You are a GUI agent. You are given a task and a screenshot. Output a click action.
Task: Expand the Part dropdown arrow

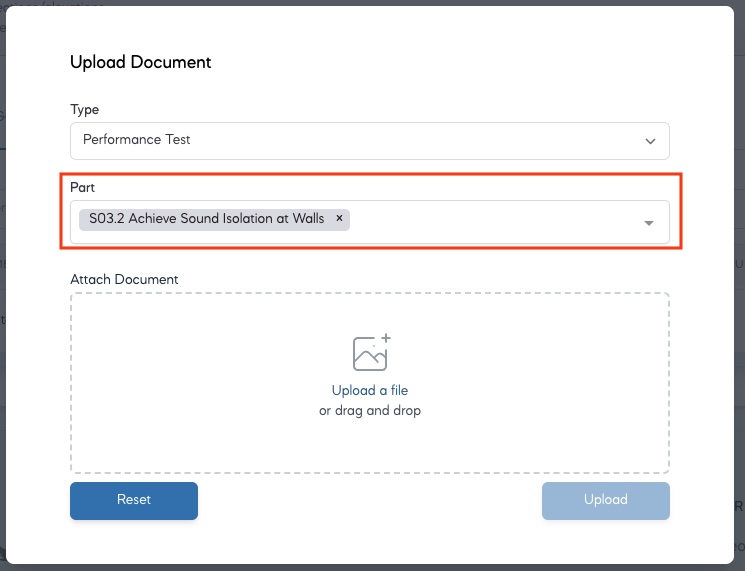(649, 223)
